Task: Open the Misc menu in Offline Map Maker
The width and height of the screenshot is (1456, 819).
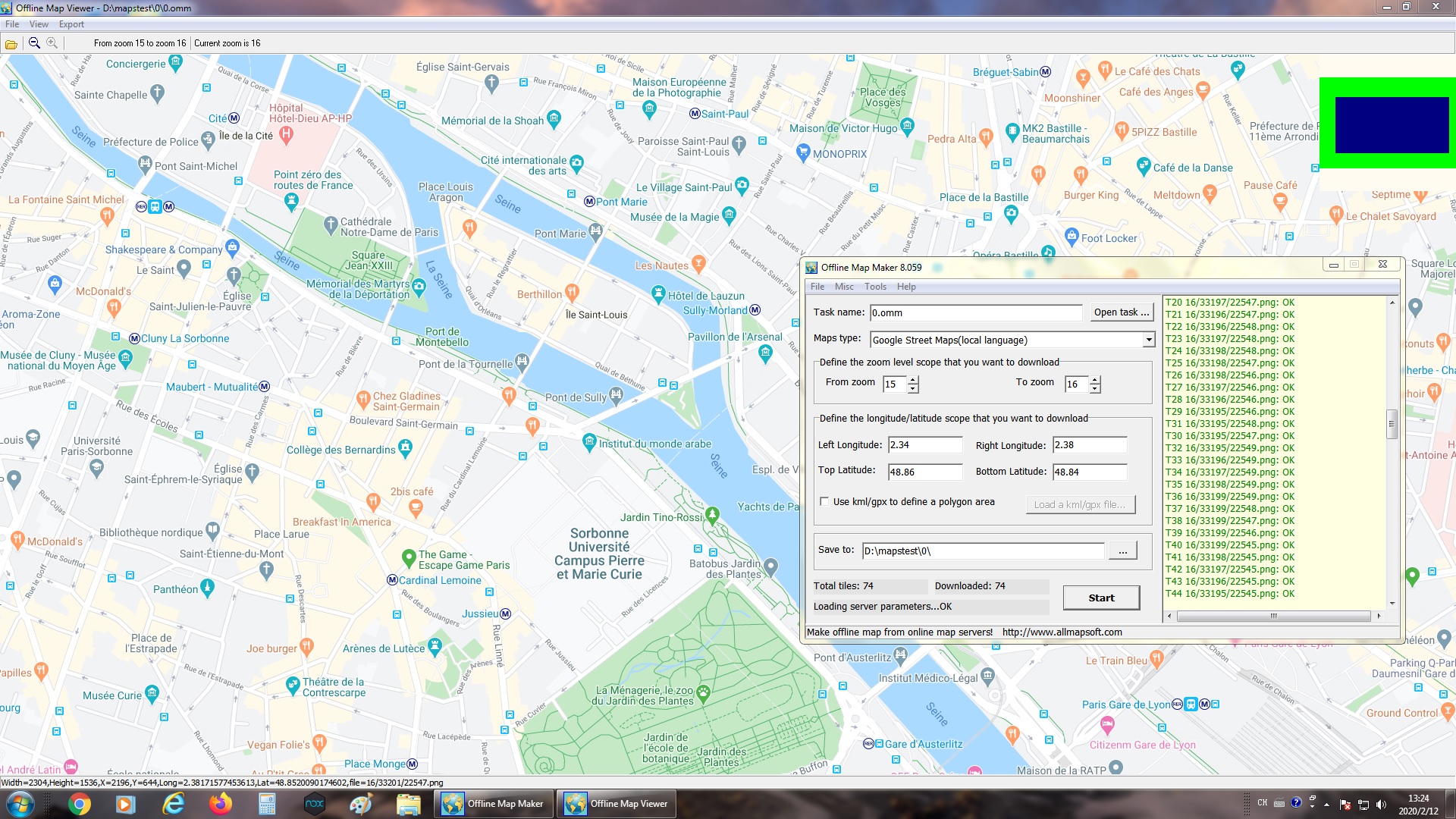Action: [x=844, y=287]
